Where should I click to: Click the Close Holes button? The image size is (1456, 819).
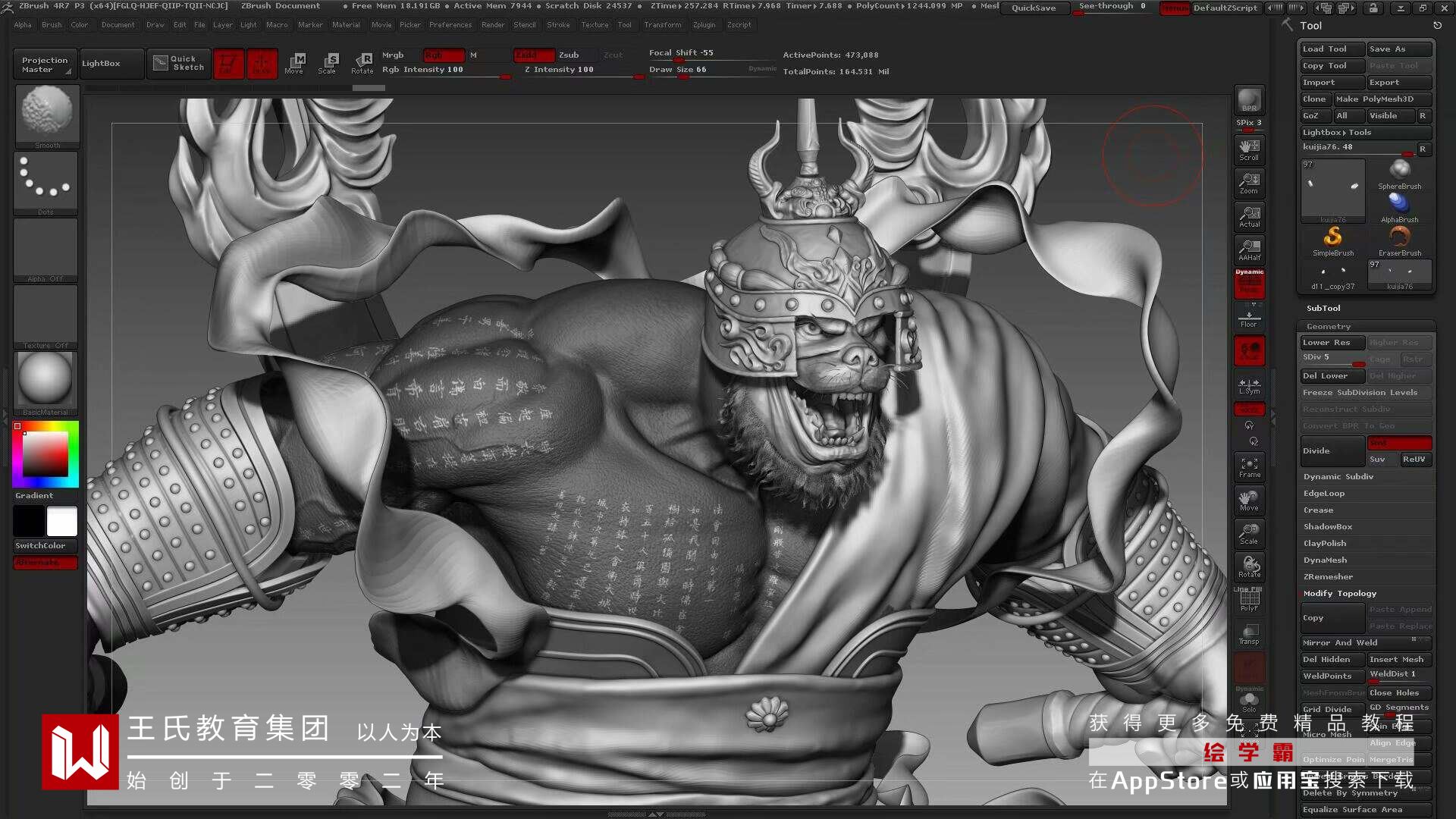click(1399, 692)
